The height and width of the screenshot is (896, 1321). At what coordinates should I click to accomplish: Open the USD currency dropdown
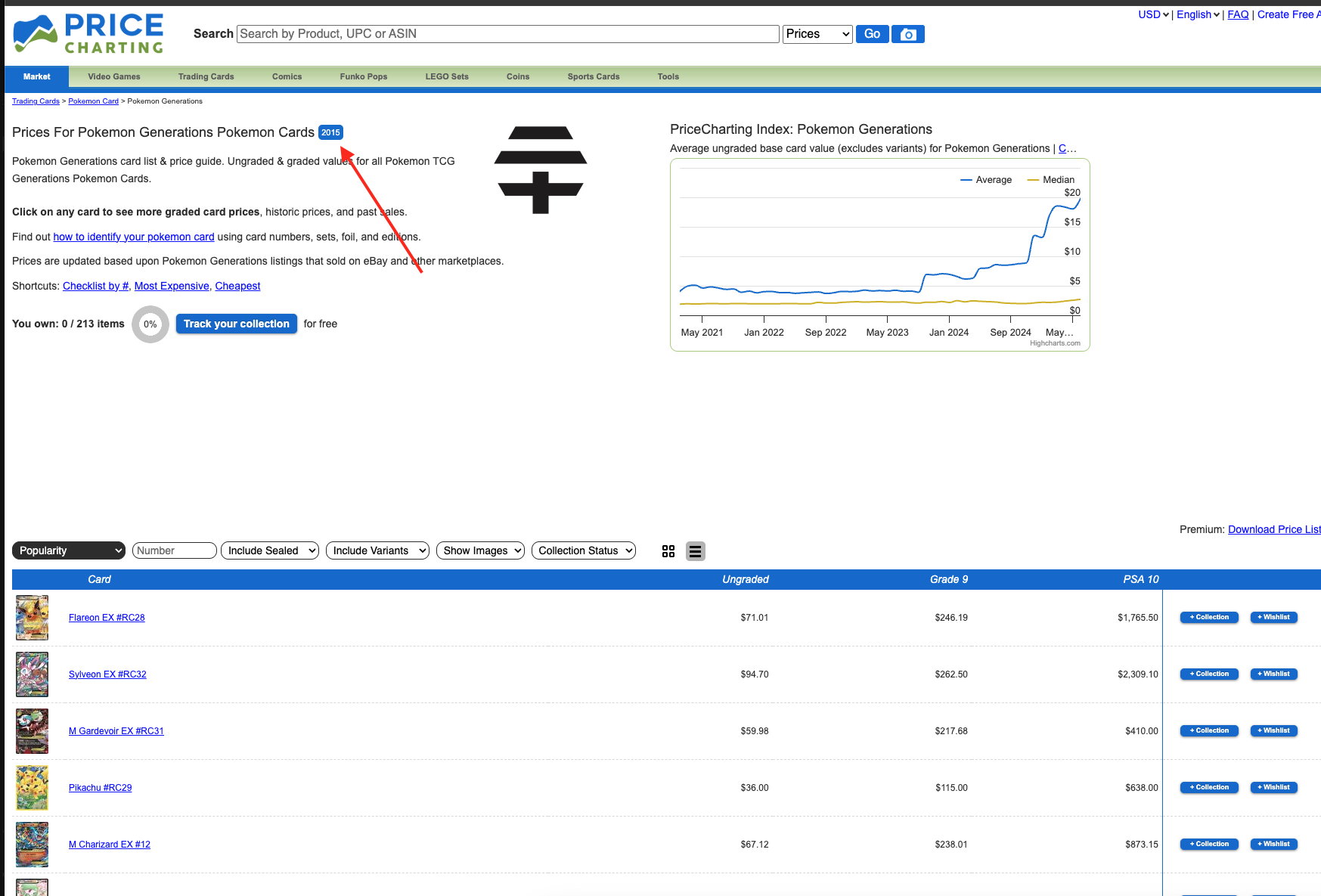point(1153,14)
